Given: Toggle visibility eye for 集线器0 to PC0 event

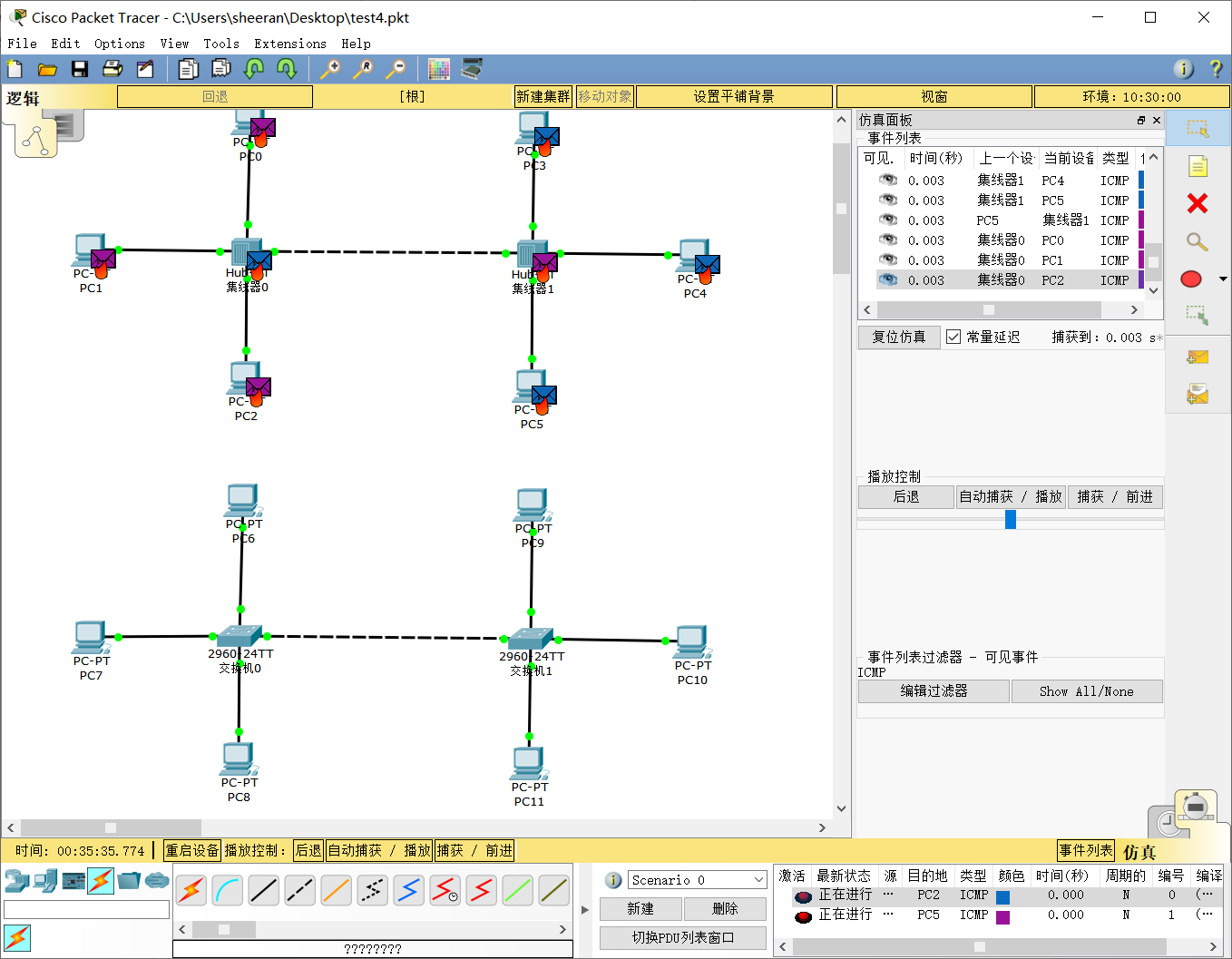Looking at the screenshot, I should (x=888, y=240).
